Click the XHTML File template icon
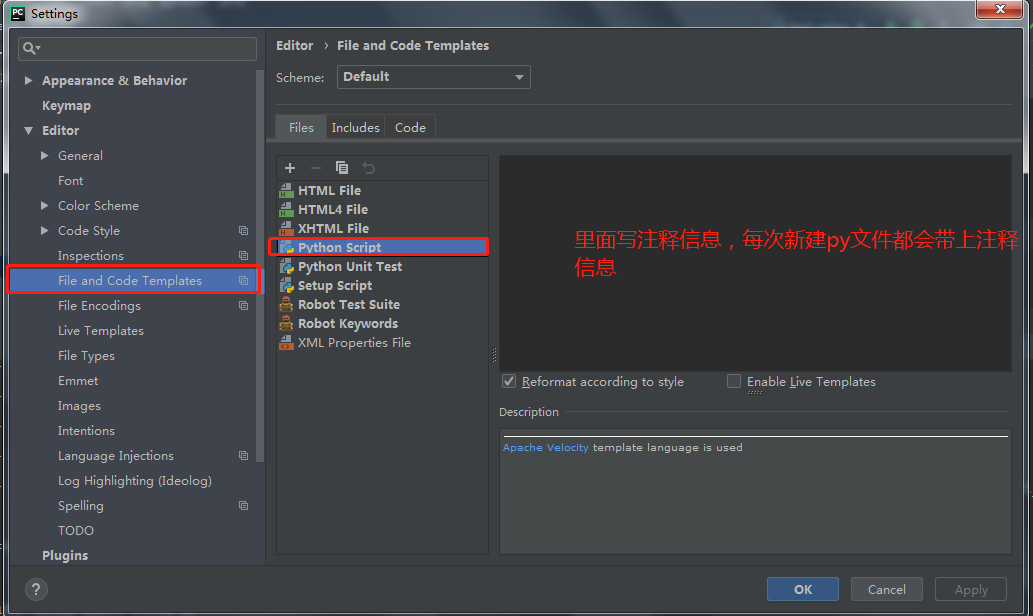Image resolution: width=1033 pixels, height=616 pixels. click(x=286, y=229)
